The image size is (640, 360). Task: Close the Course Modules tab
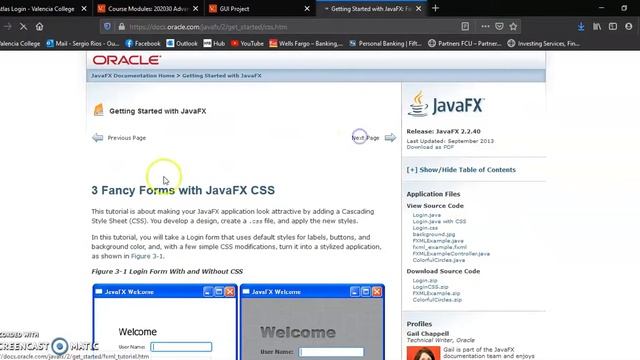pos(196,9)
